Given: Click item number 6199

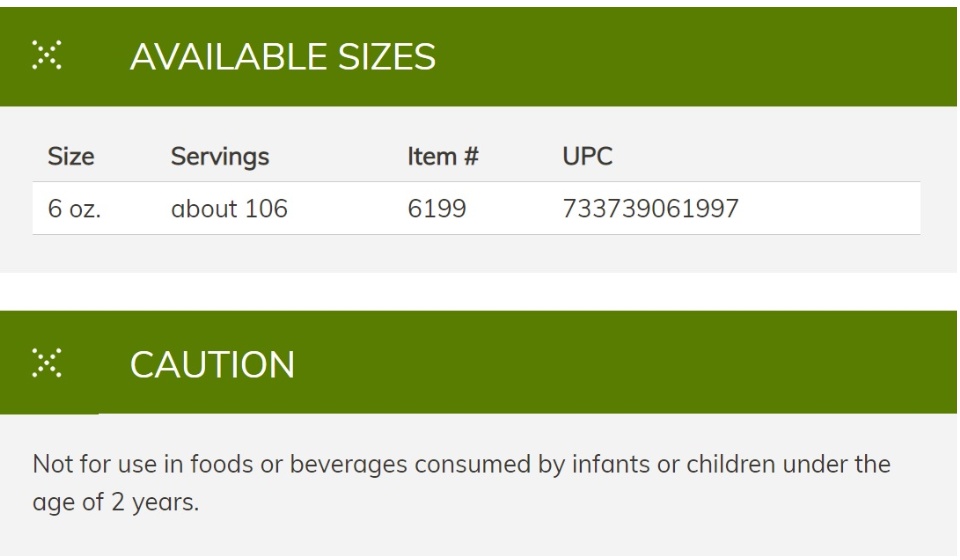Looking at the screenshot, I should (x=437, y=209).
